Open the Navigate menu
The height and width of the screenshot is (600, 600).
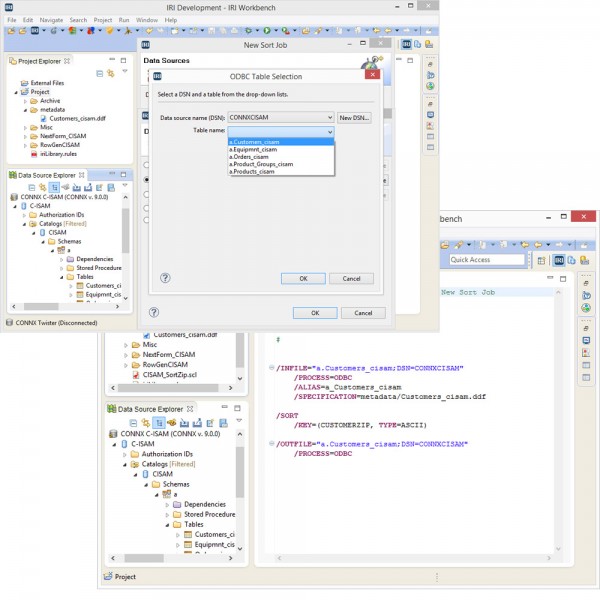(51, 20)
